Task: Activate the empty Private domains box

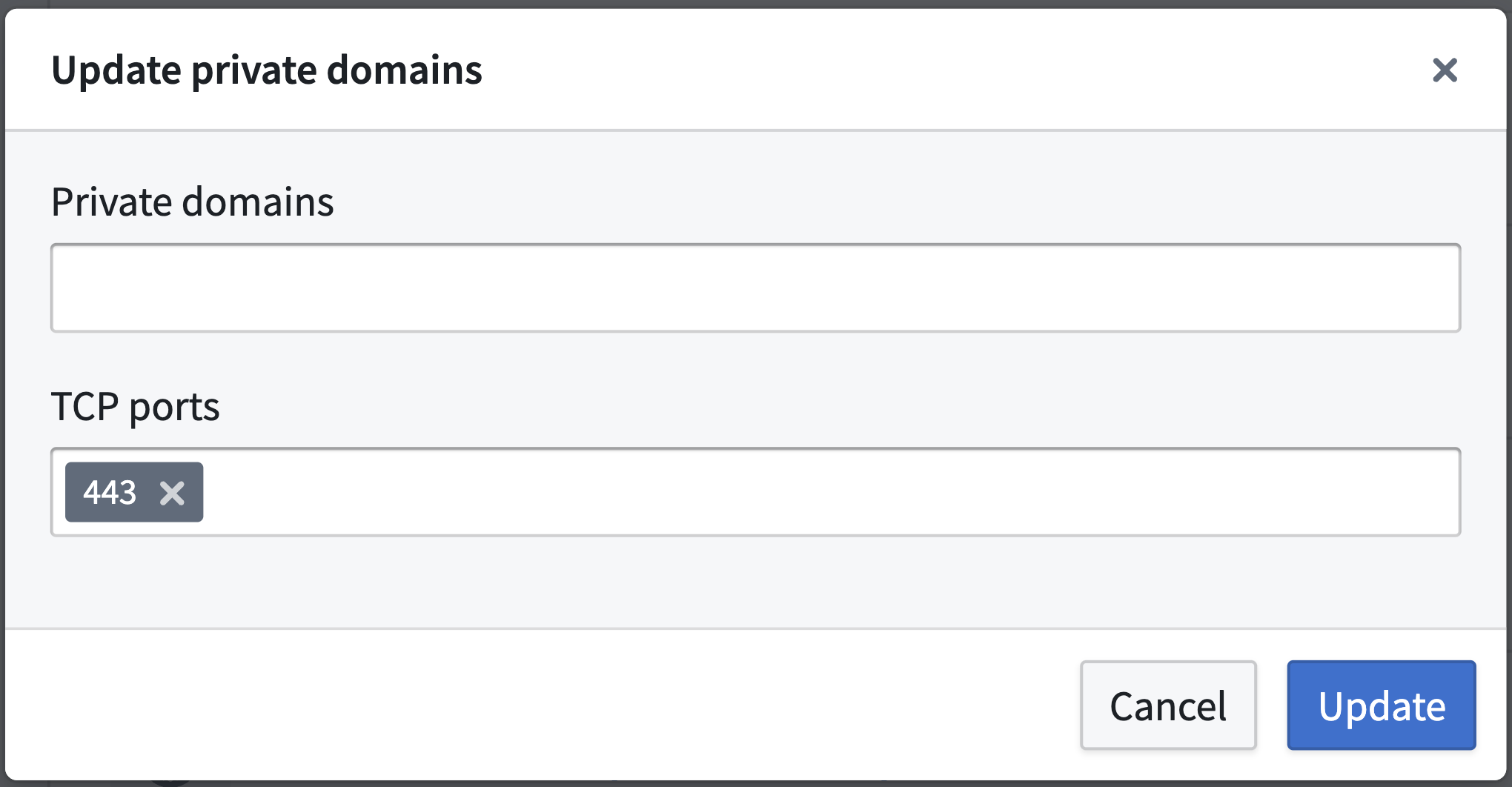Action: pyautogui.click(x=755, y=288)
